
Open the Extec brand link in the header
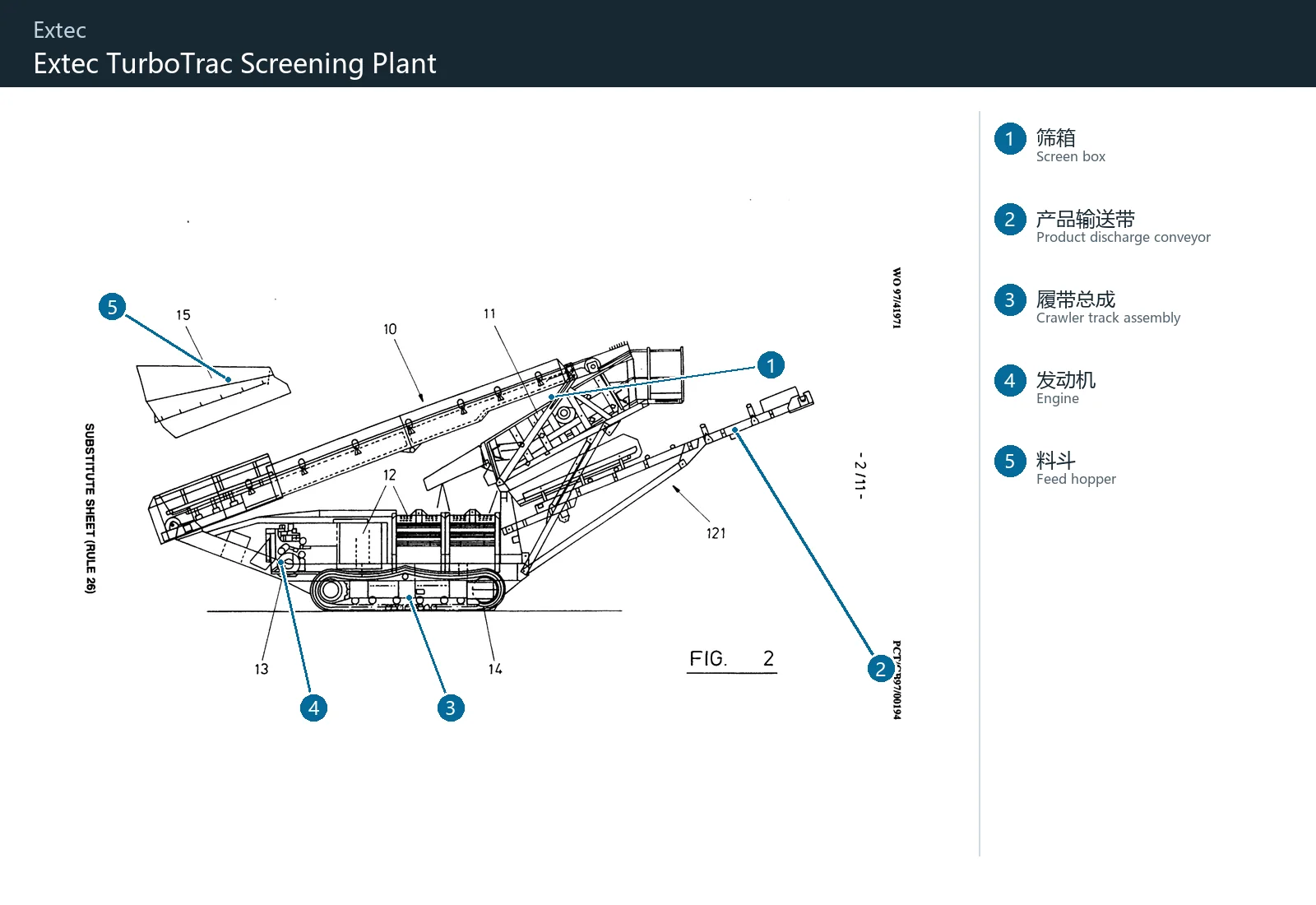pos(59,30)
